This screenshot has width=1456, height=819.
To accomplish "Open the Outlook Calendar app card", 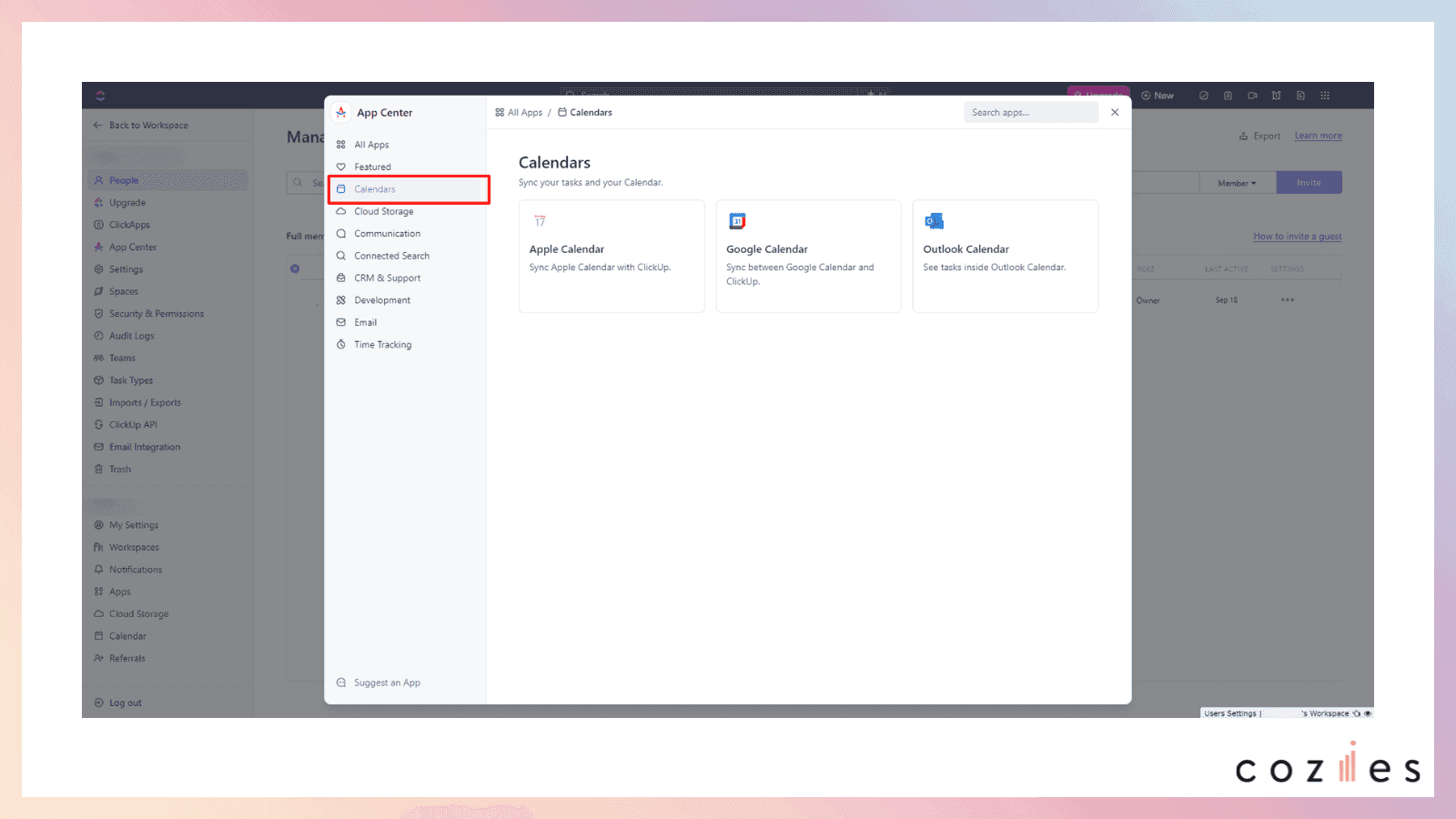I will click(x=1006, y=256).
